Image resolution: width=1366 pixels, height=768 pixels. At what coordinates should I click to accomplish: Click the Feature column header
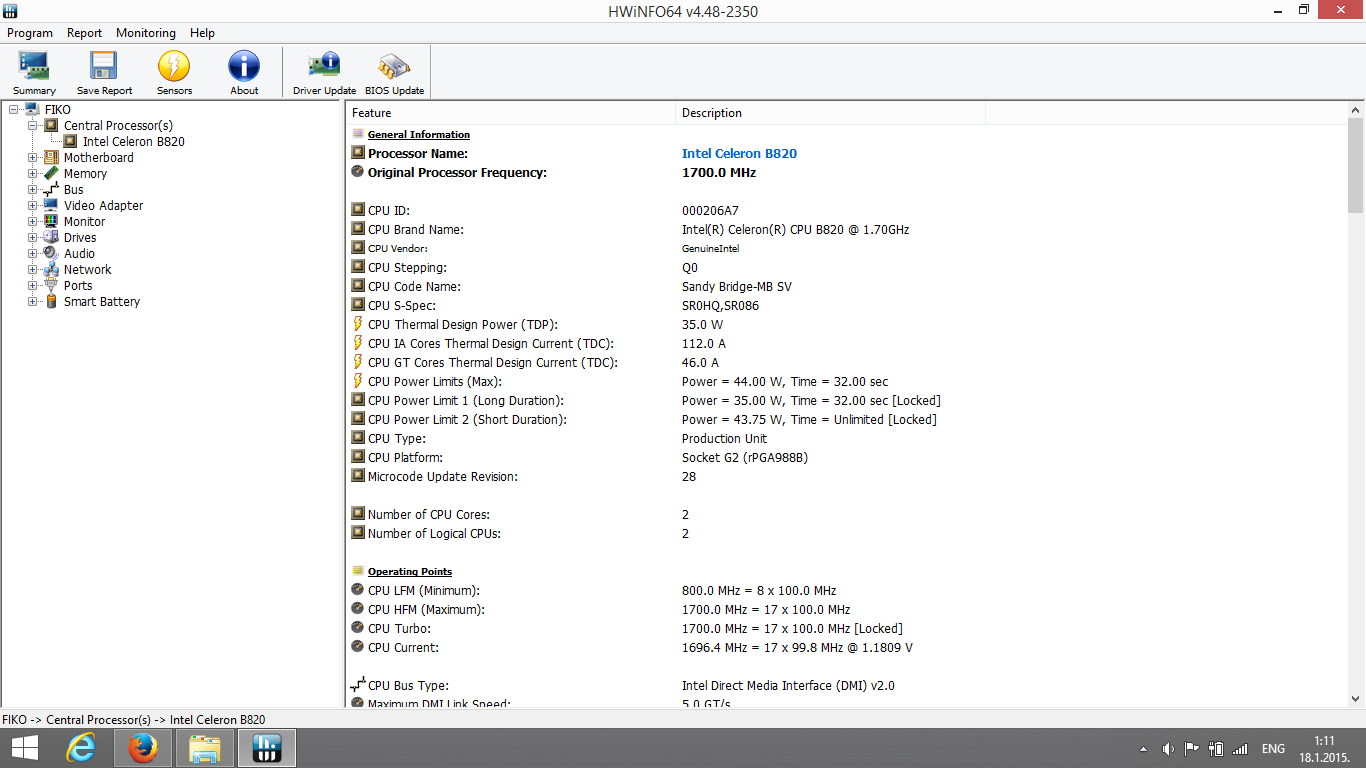(x=510, y=113)
